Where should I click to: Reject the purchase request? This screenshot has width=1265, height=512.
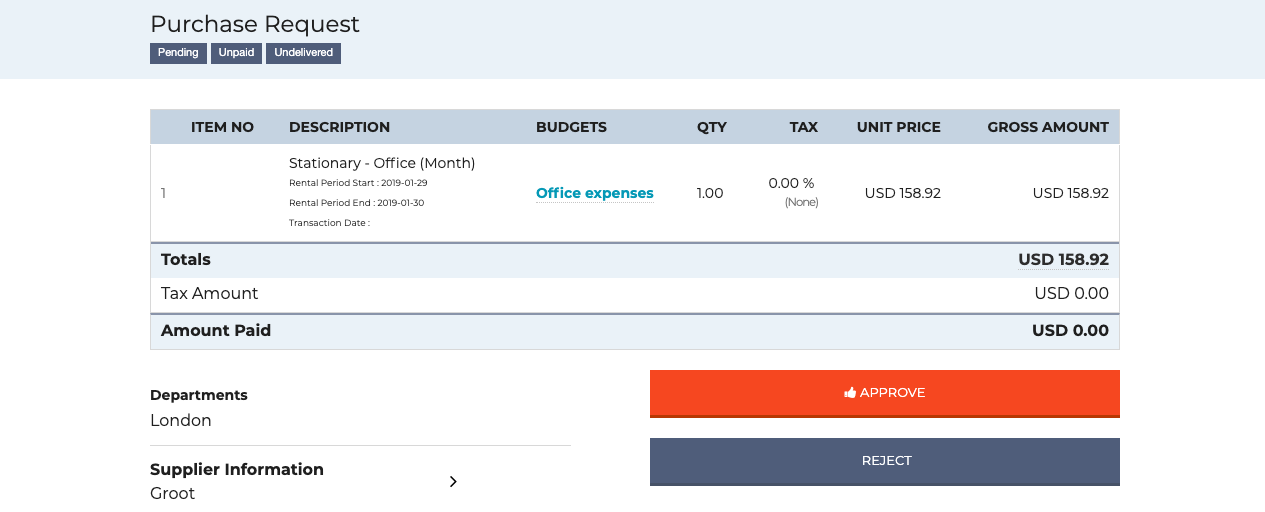coord(885,461)
